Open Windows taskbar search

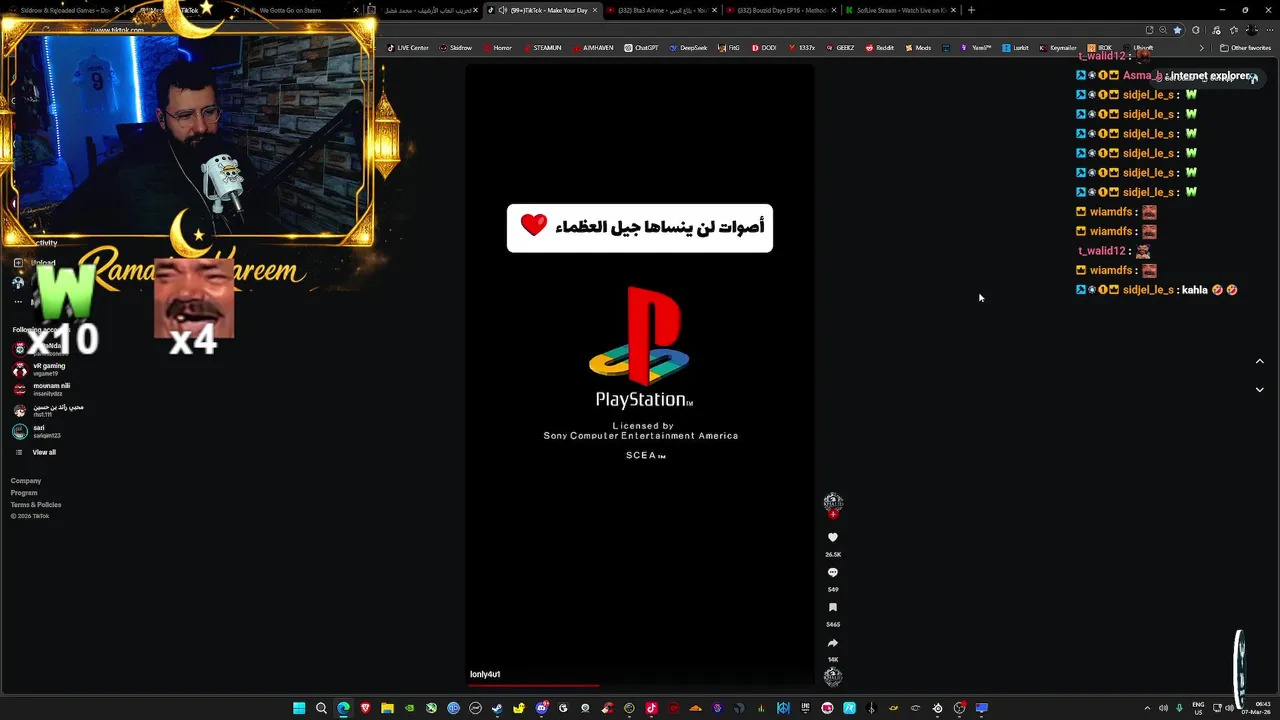pyautogui.click(x=321, y=708)
